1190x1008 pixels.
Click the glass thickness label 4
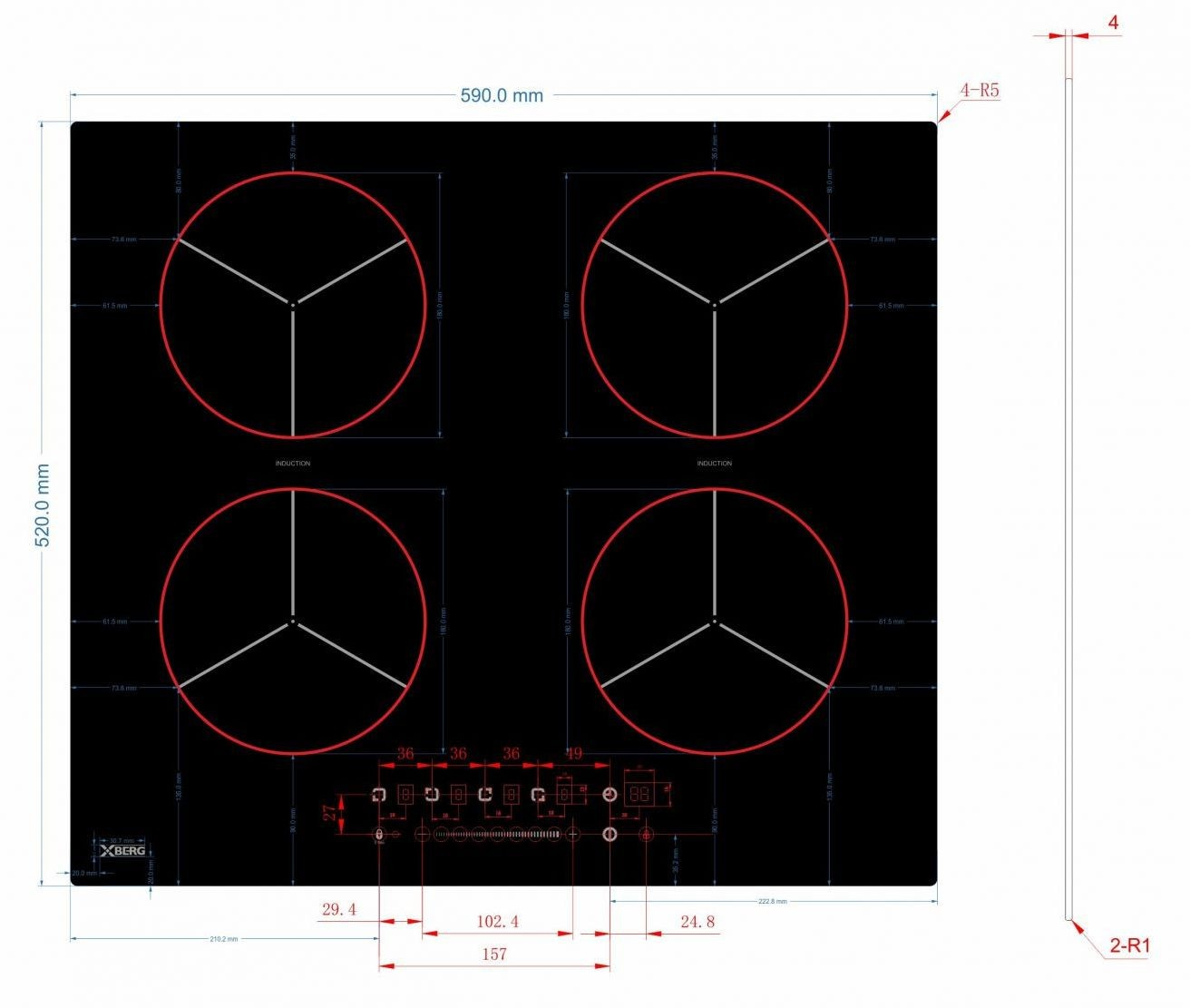pyautogui.click(x=1113, y=23)
